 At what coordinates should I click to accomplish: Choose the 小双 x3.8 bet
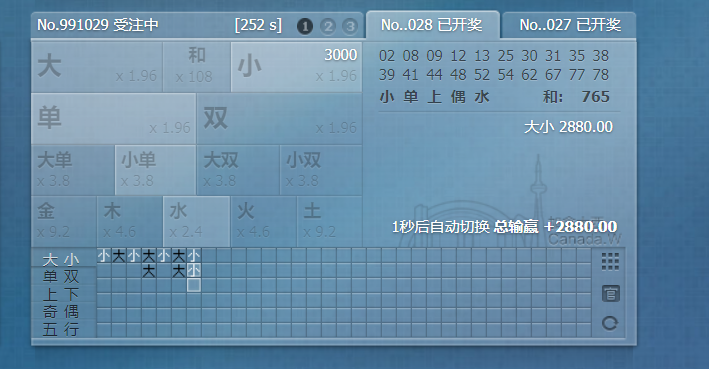321,170
